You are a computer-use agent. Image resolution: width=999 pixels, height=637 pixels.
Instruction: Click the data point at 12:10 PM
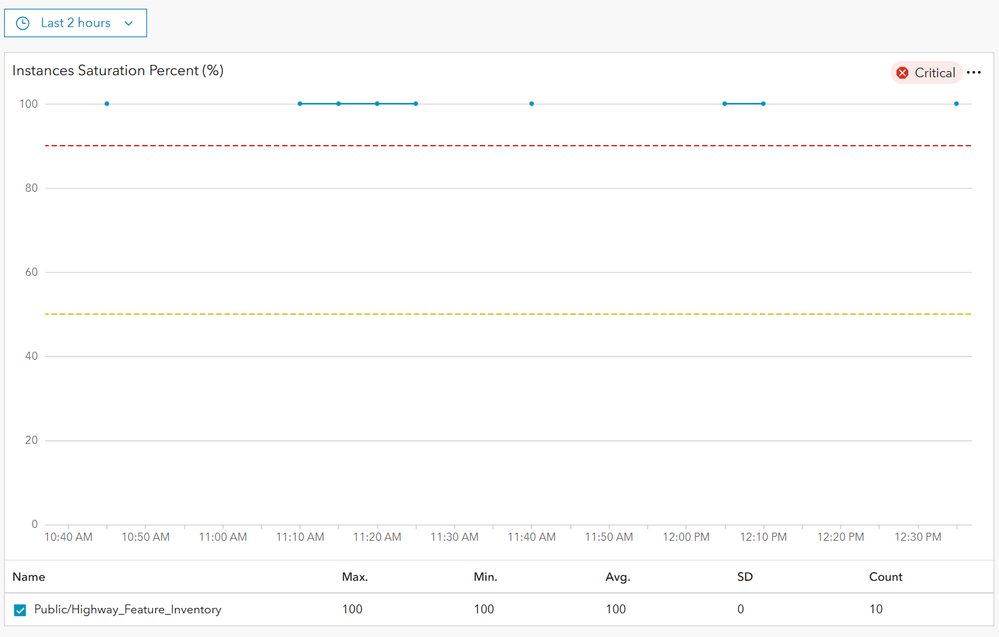pos(763,104)
